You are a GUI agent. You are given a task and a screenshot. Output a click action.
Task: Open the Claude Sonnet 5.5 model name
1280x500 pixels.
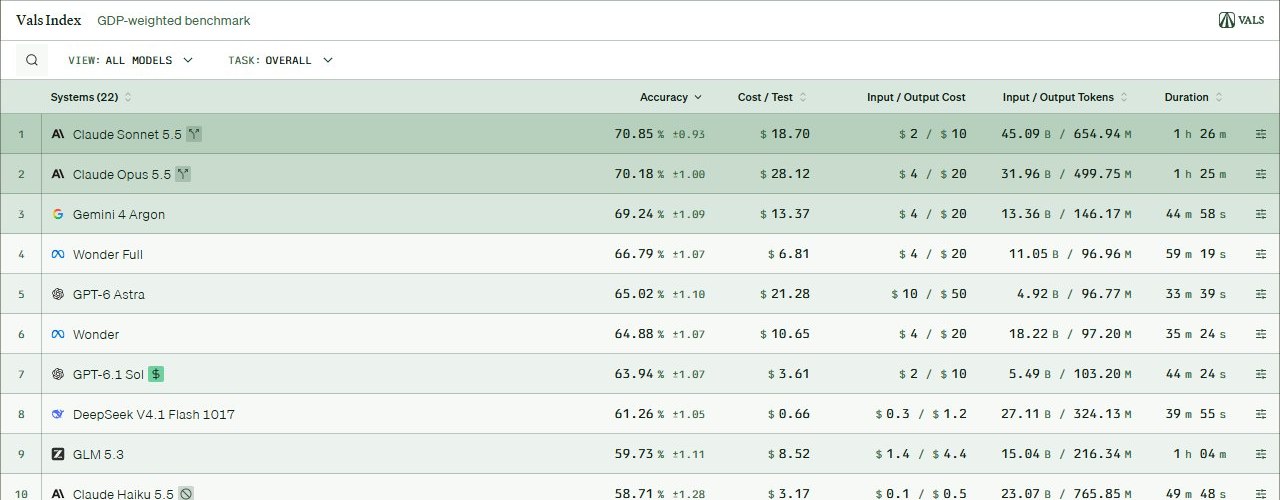tap(127, 134)
